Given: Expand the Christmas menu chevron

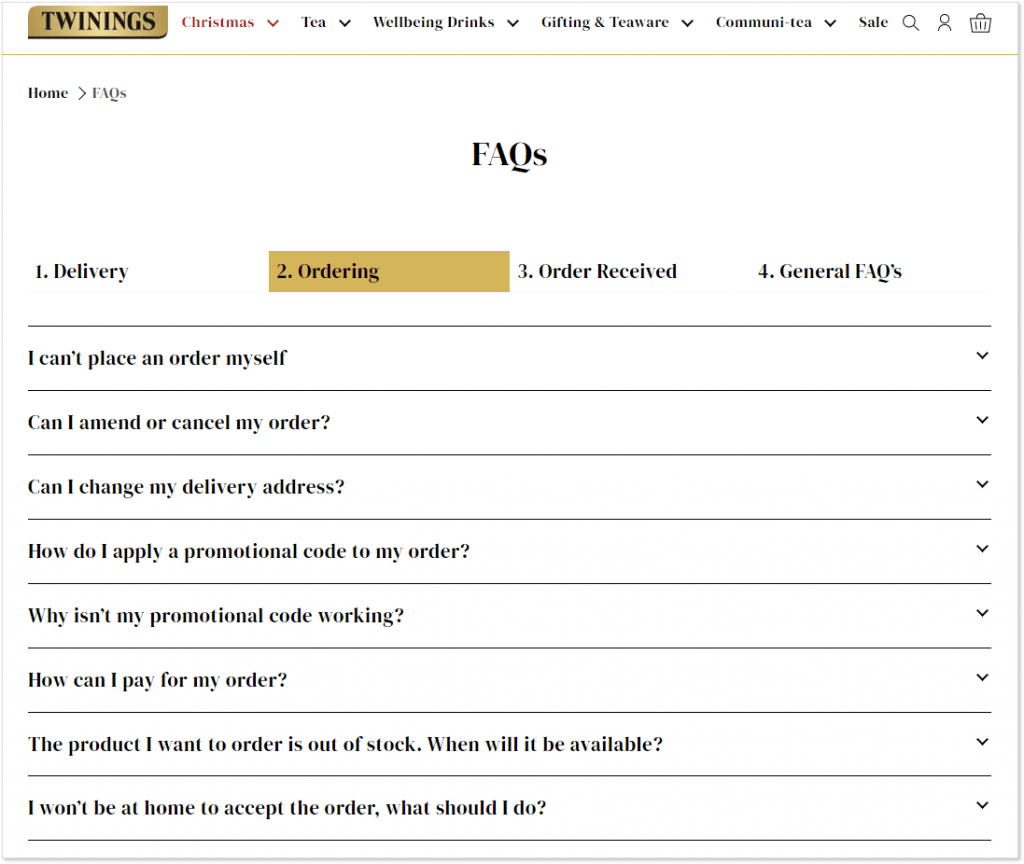Looking at the screenshot, I should 273,22.
